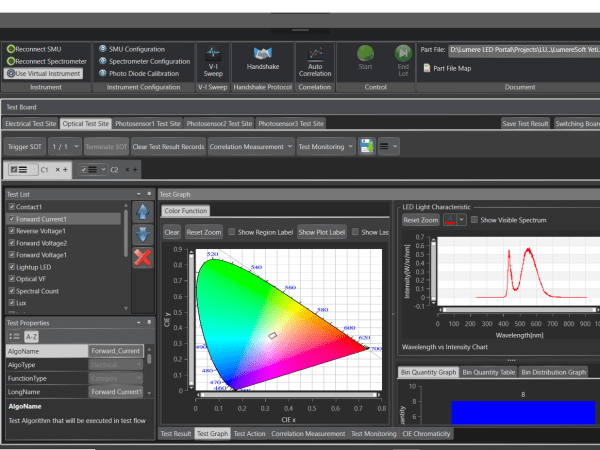Delete selected test with red X
600x450 pixels.
coord(143,257)
